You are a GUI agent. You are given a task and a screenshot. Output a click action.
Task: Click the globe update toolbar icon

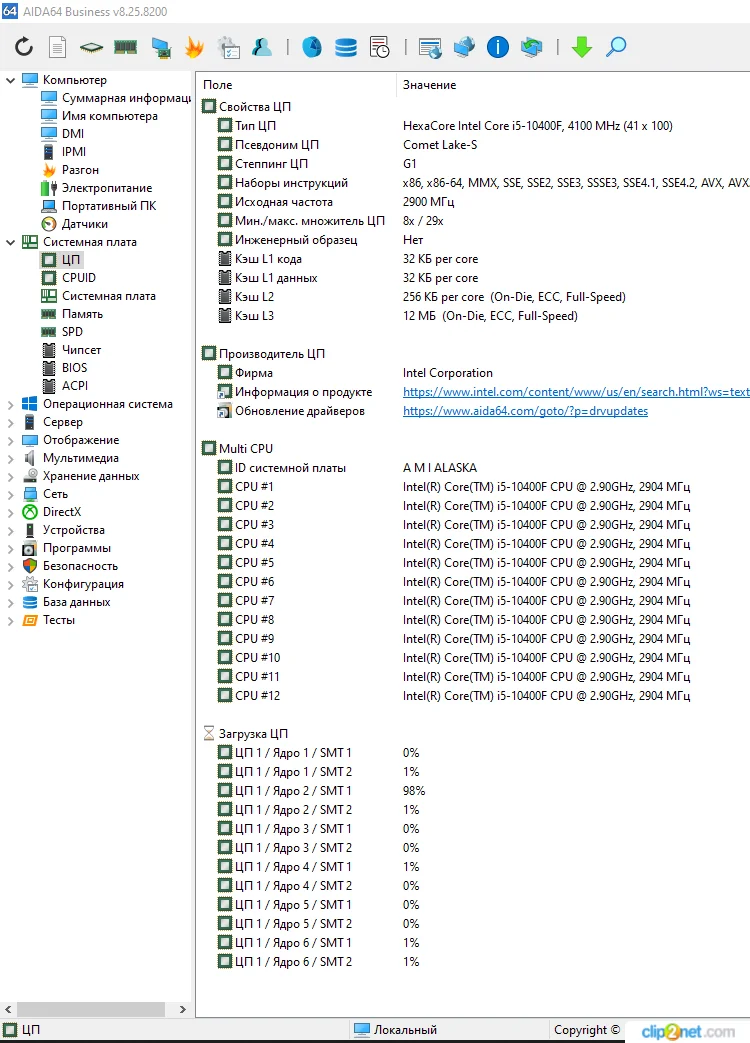click(x=531, y=47)
